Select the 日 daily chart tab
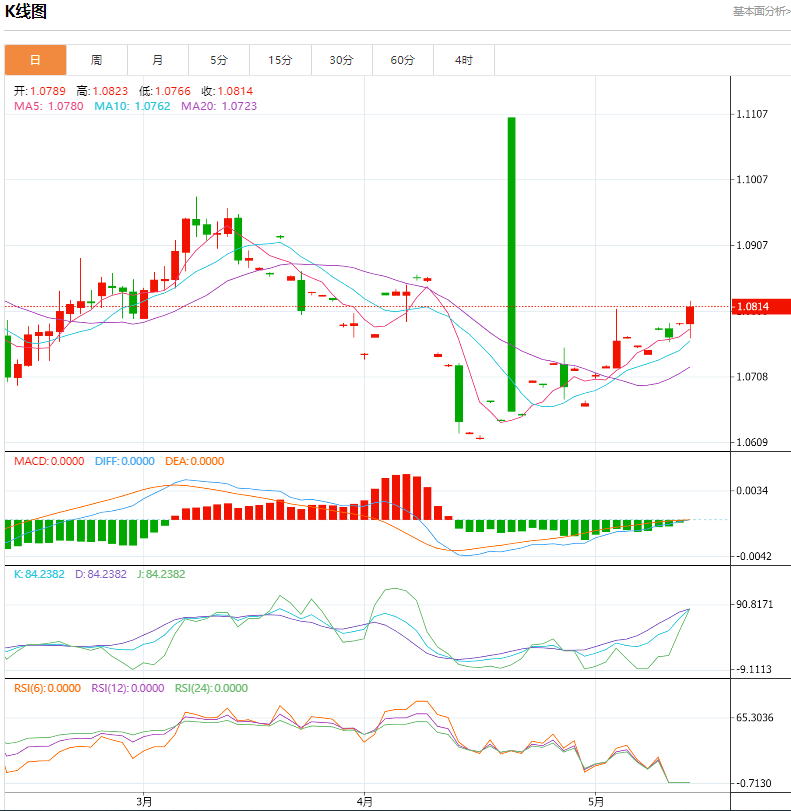The width and height of the screenshot is (791, 811). tap(35, 60)
